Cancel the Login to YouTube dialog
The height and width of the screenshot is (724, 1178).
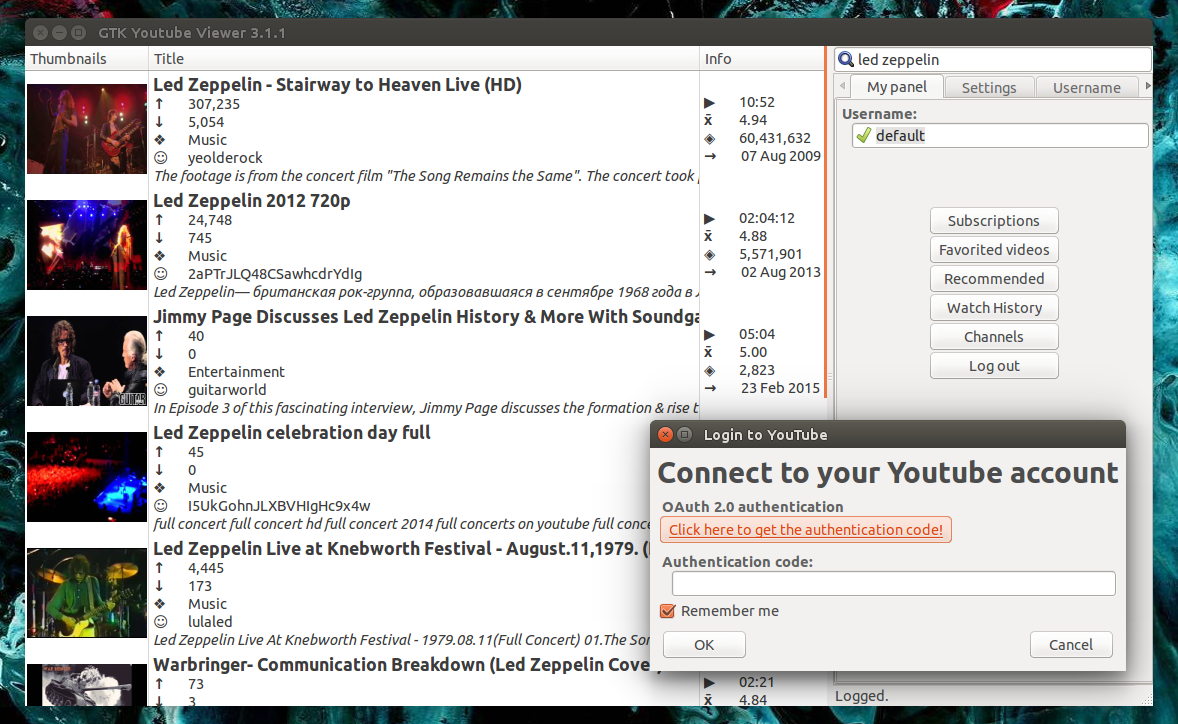point(1071,644)
